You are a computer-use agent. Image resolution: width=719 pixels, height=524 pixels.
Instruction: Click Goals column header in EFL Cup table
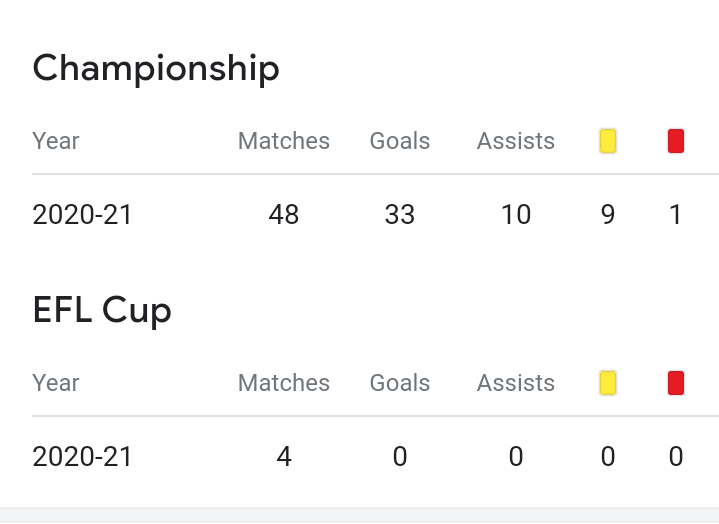pyautogui.click(x=400, y=383)
